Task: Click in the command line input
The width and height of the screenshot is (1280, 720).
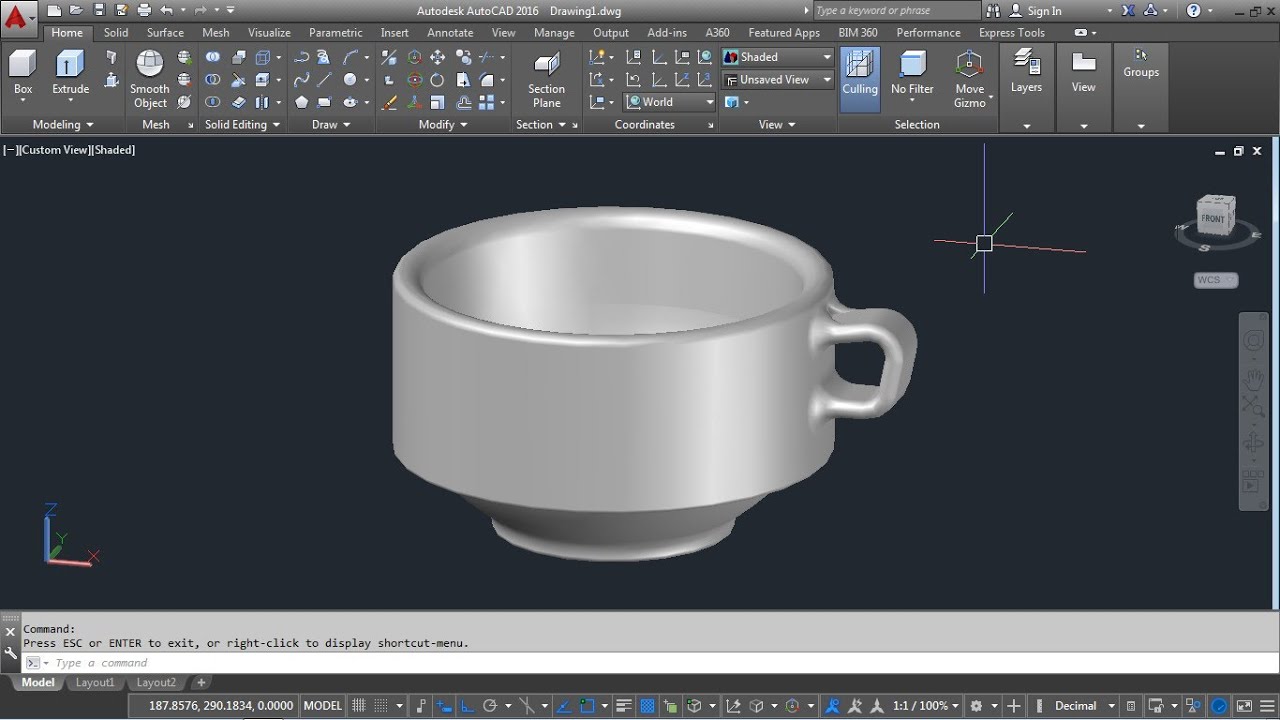Action: coord(660,663)
